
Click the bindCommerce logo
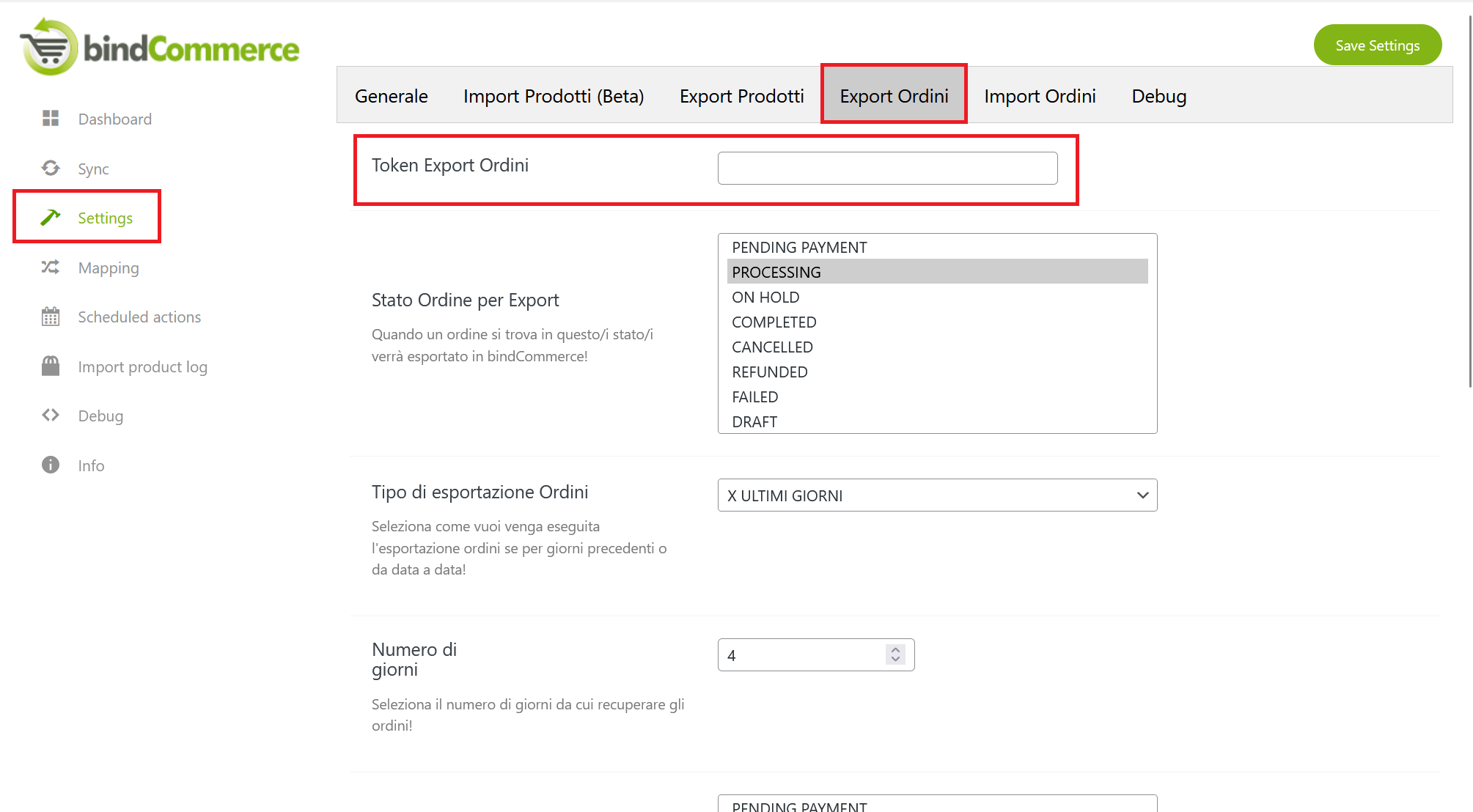click(160, 48)
